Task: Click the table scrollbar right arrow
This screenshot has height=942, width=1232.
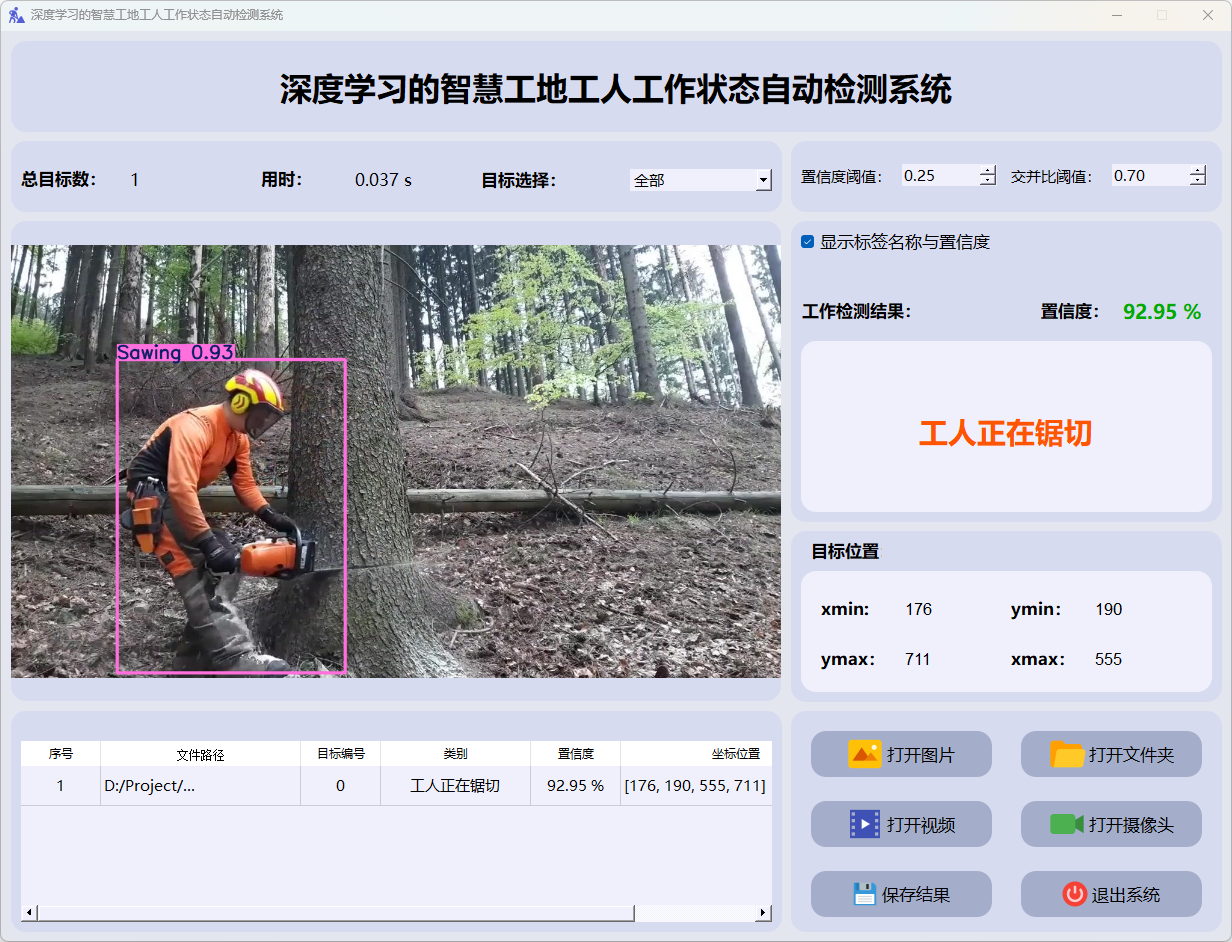Action: 763,912
